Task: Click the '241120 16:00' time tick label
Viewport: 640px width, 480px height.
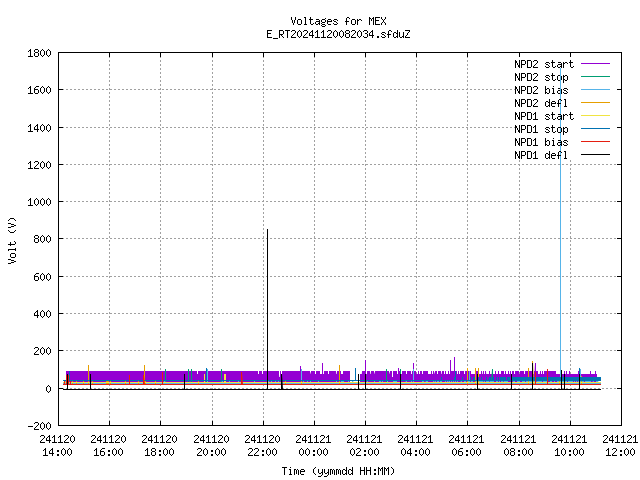Action: (109, 446)
